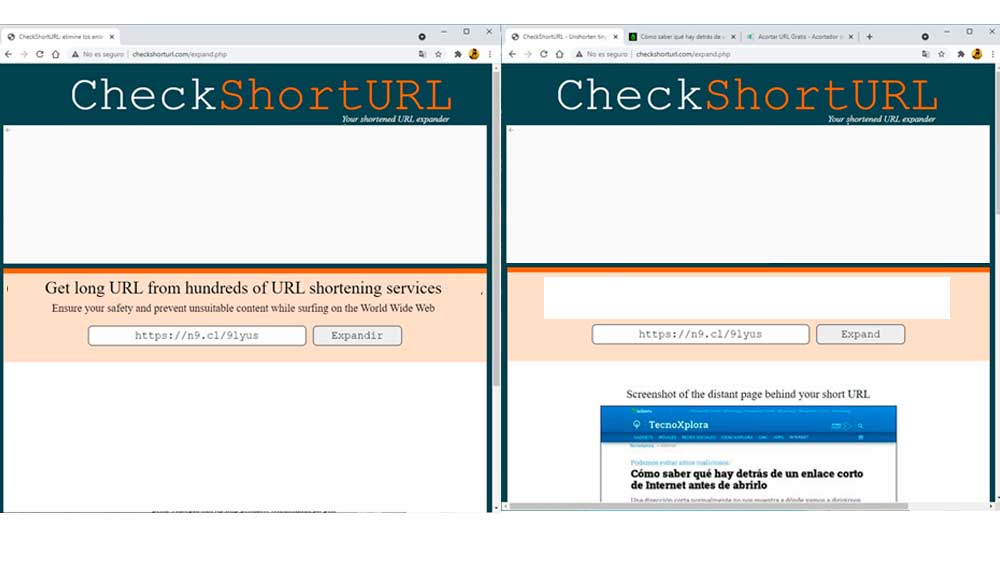This screenshot has width=1000, height=567.
Task: Click the vertical scrollbar in right window
Action: 994,200
